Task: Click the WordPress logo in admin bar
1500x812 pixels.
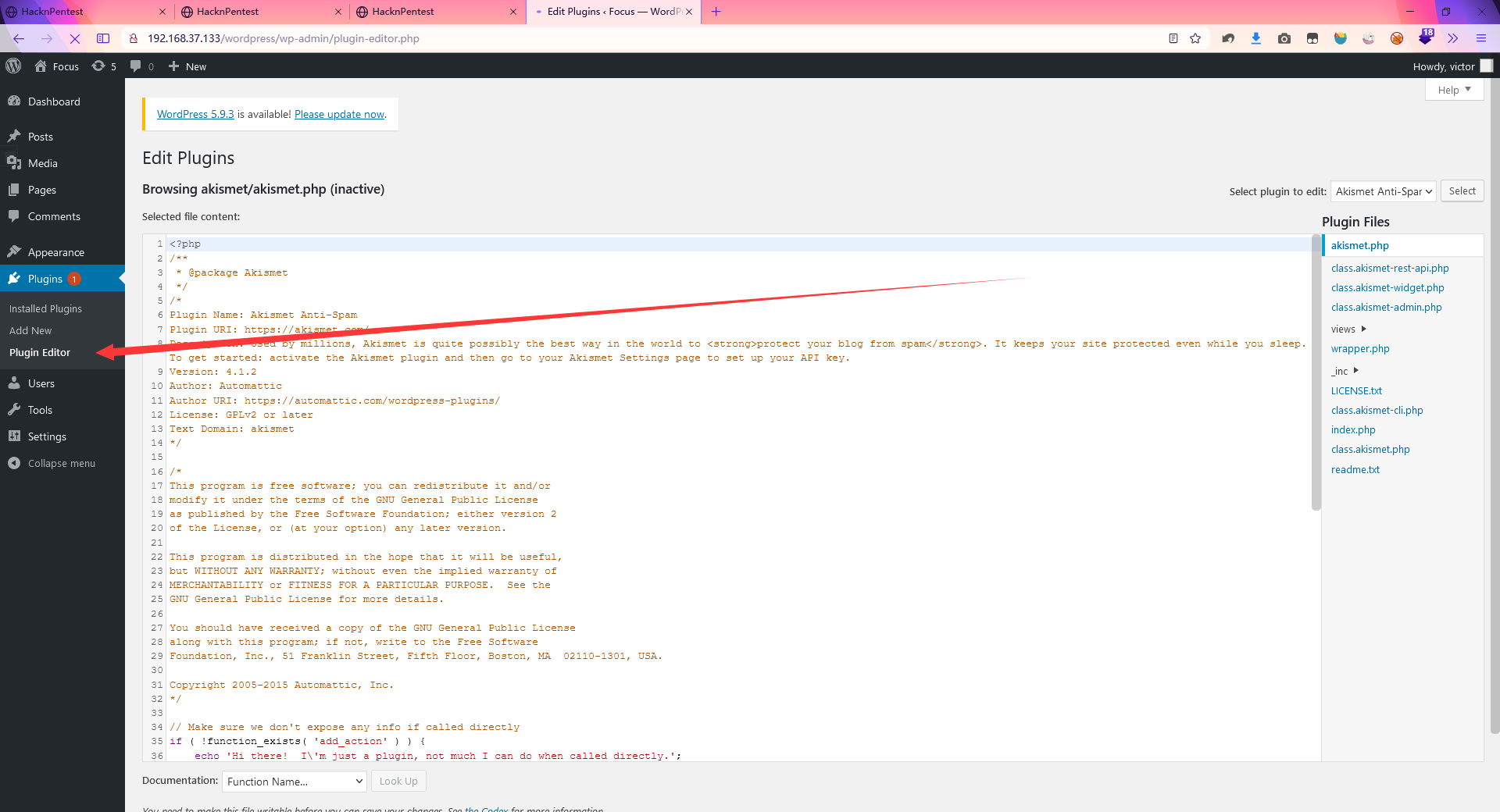Action: 13,66
